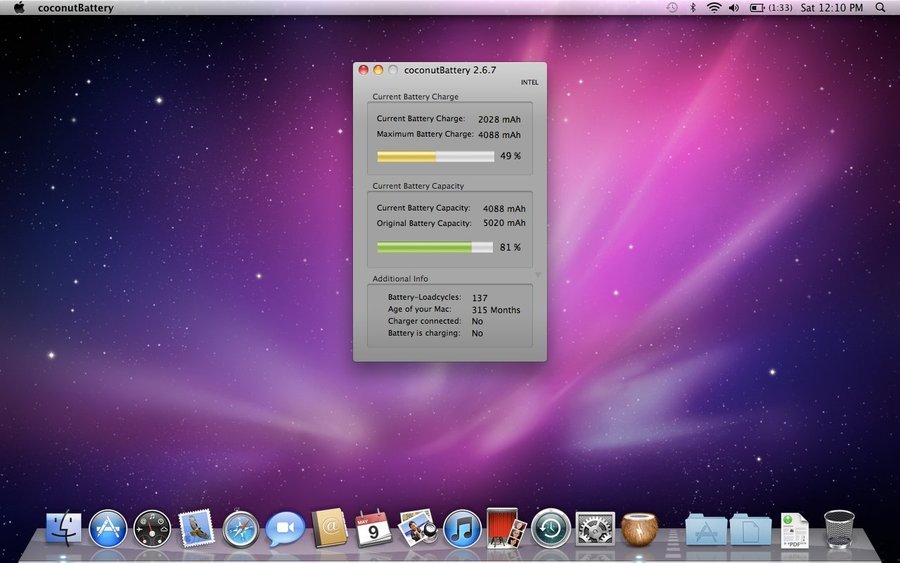Click the Current Battery Charge section heading
The image size is (900, 563).
pyautogui.click(x=416, y=96)
